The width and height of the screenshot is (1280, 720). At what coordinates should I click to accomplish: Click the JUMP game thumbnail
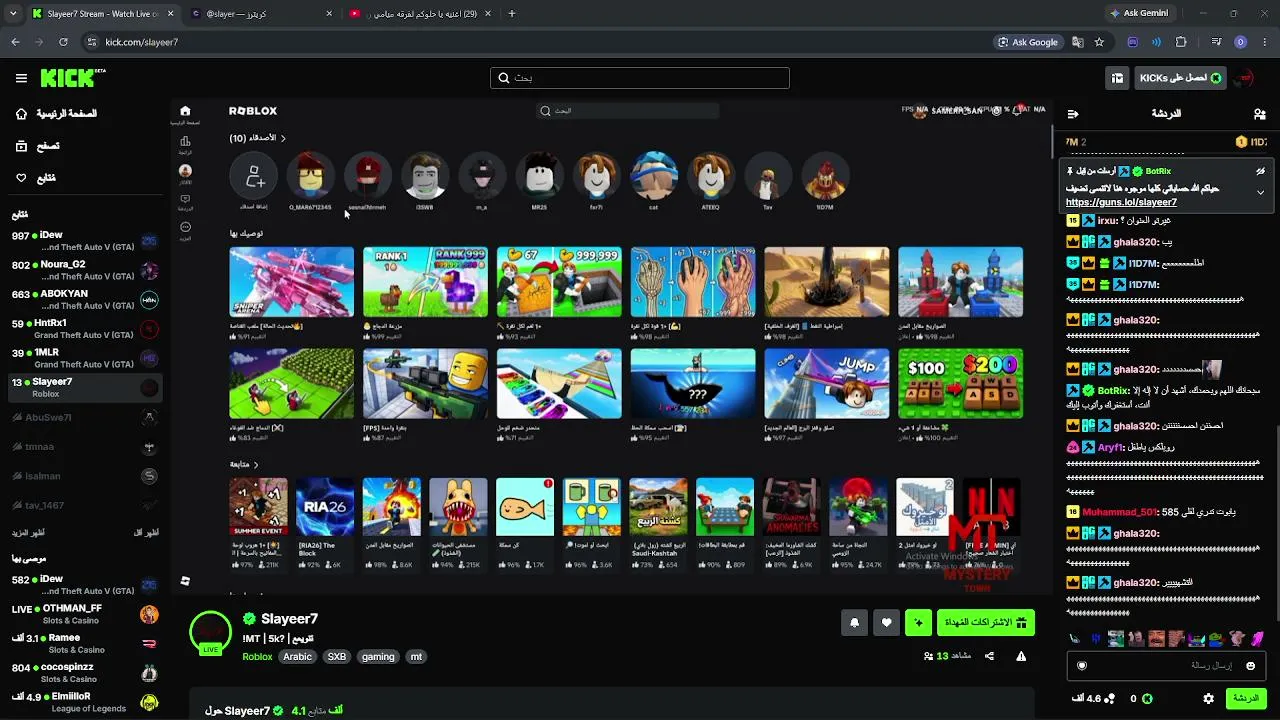pos(826,384)
